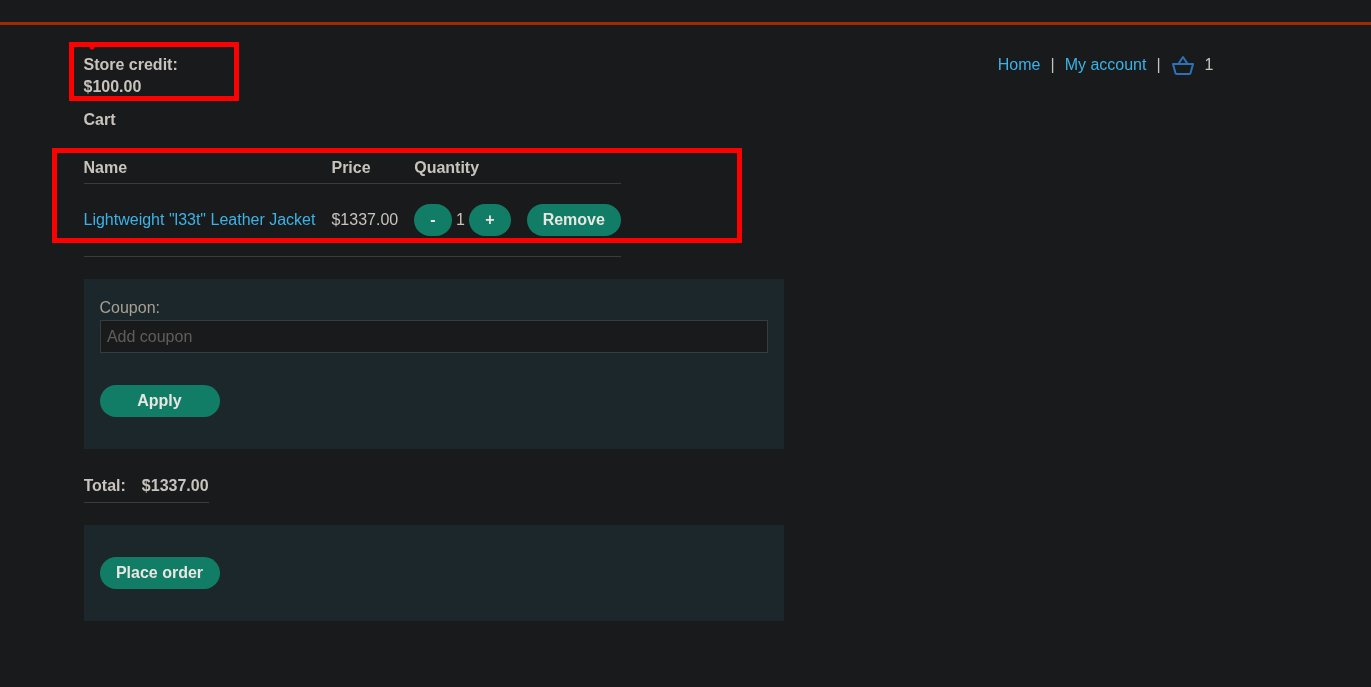Open the shopping basket icon
Screen dimensions: 1371x687
(x=1182, y=65)
